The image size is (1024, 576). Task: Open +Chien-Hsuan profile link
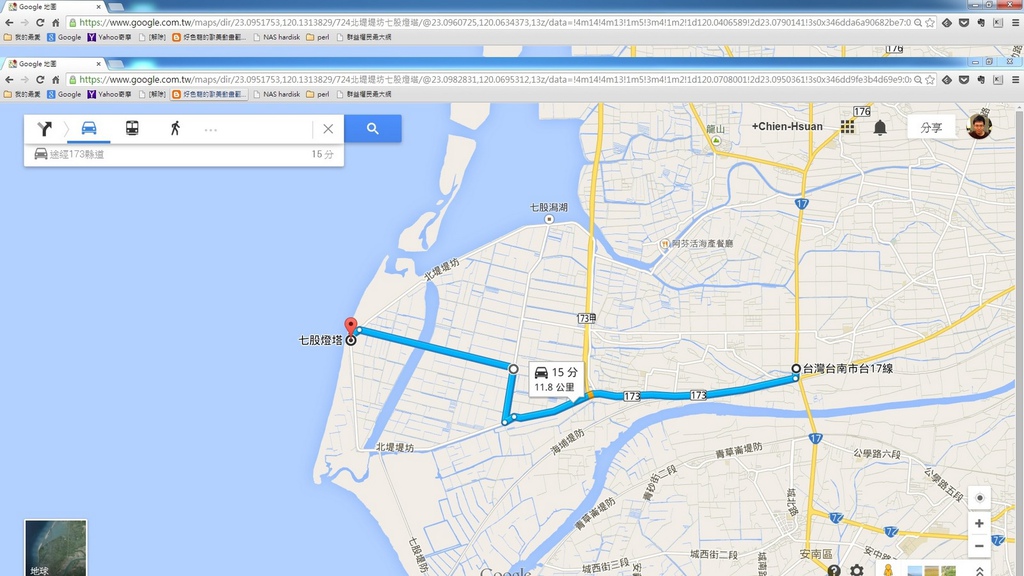pos(787,127)
